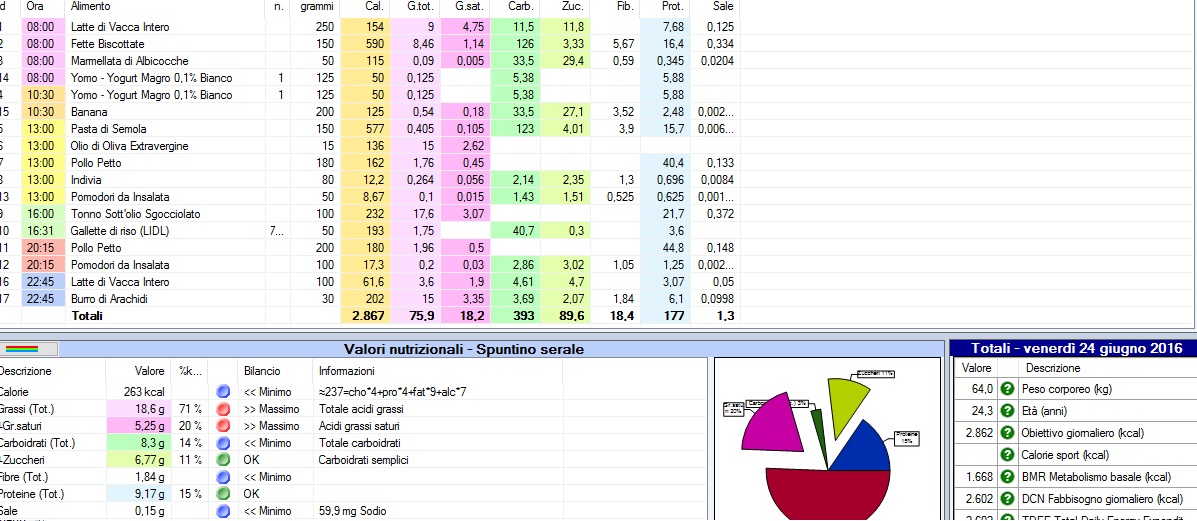The height and width of the screenshot is (521, 1197).
Task: Click the 16:31 time cell
Action: pyautogui.click(x=41, y=231)
